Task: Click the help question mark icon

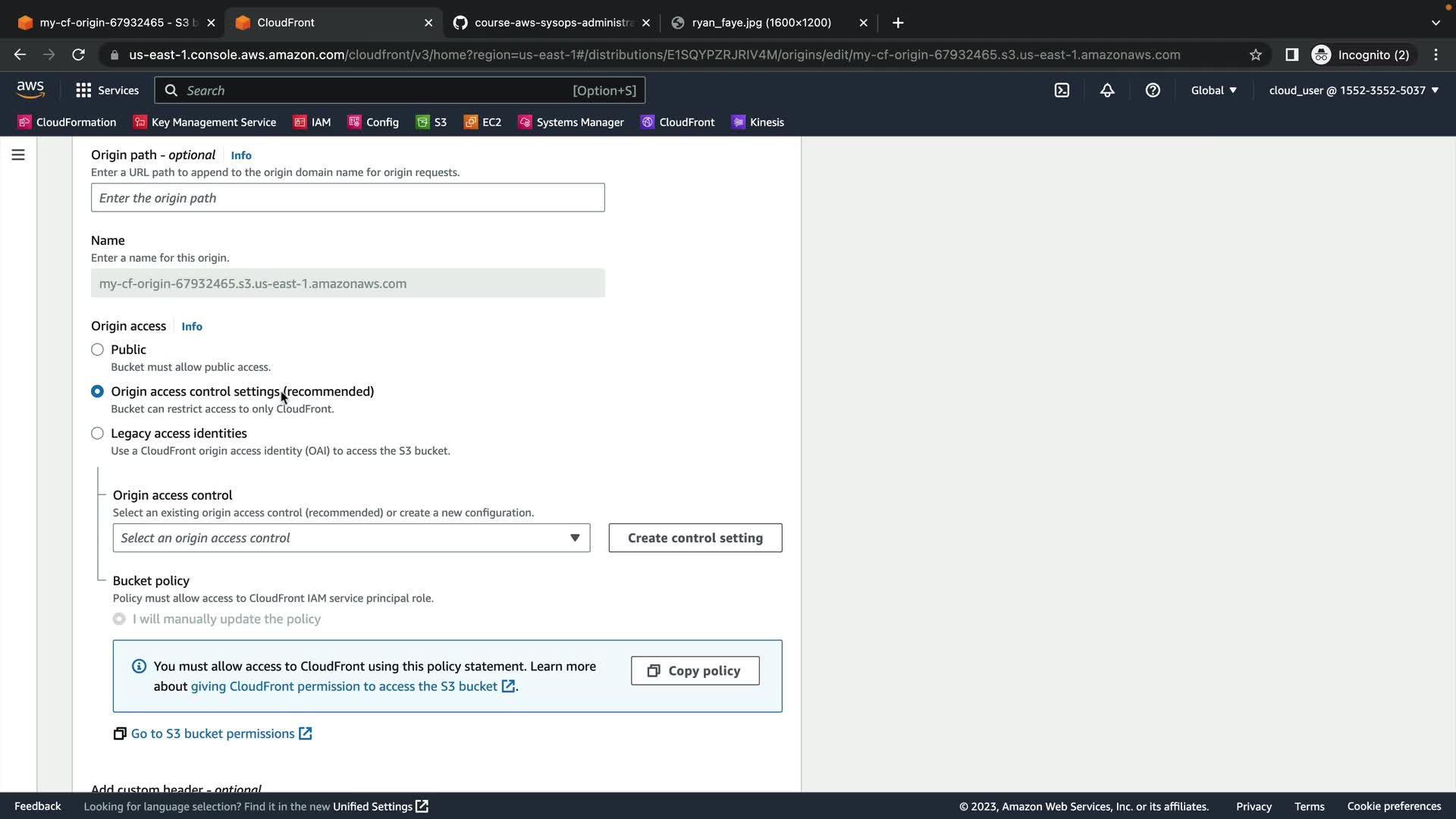Action: [1153, 90]
